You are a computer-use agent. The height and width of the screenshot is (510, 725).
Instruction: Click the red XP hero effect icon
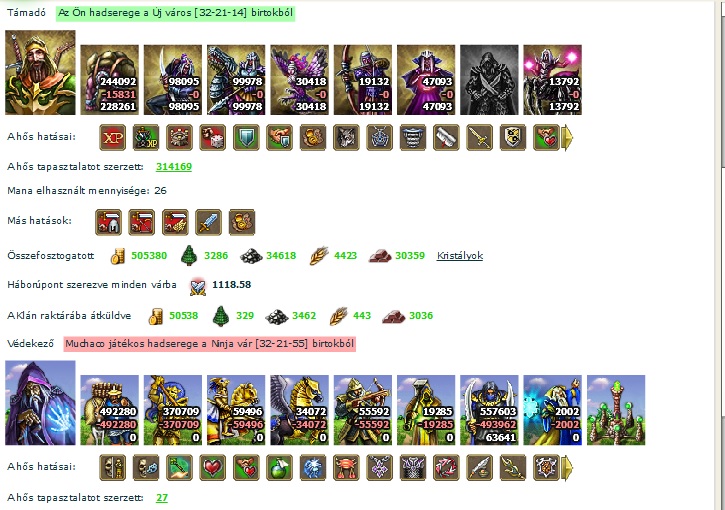pos(112,137)
